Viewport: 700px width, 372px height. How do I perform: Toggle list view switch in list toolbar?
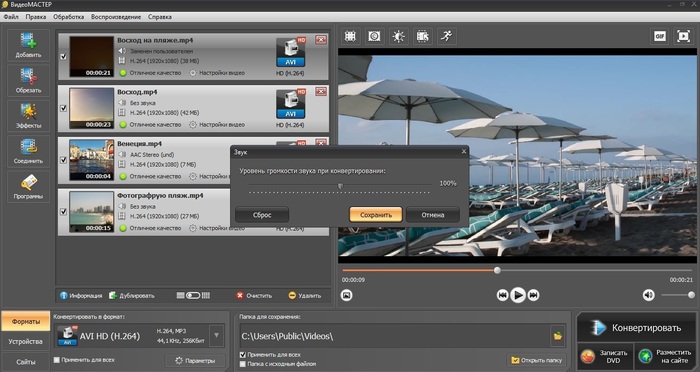[193, 296]
